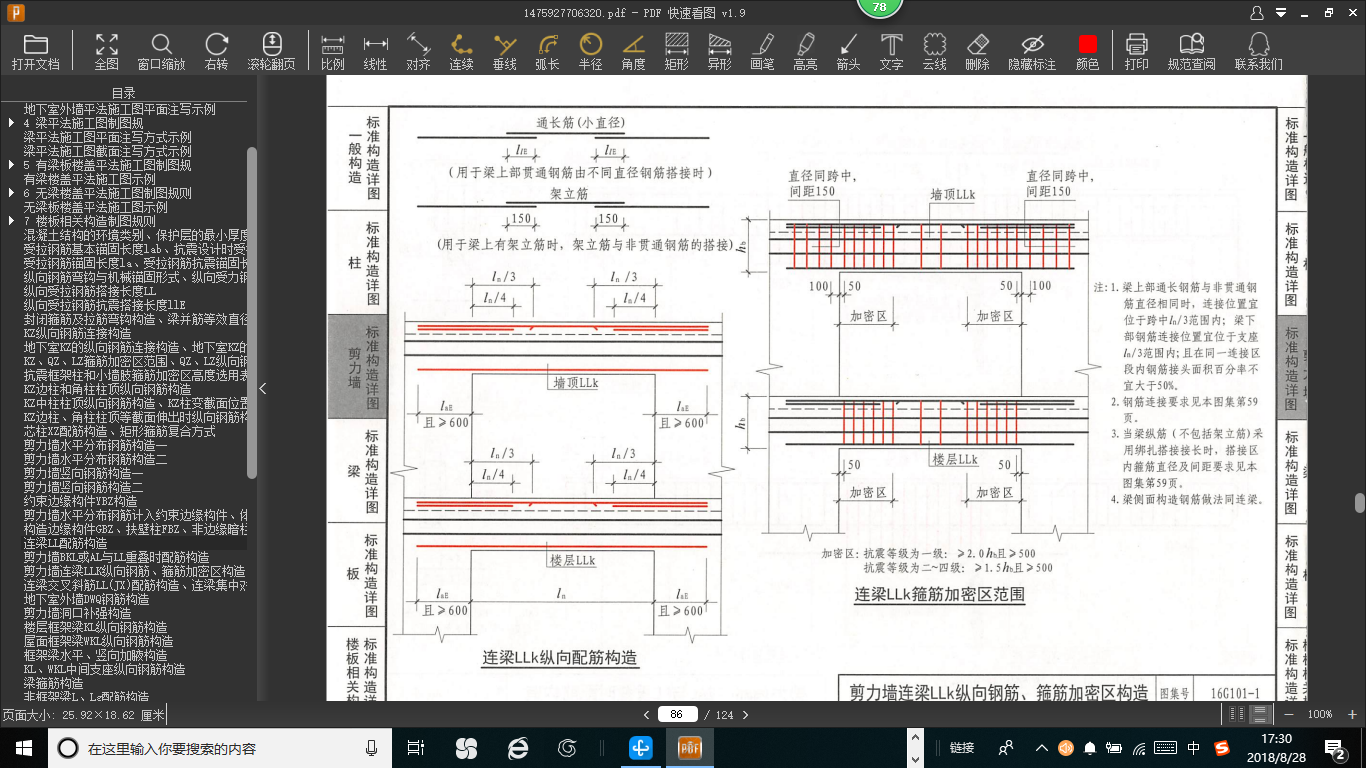Viewport: 1366px width, 768px height.
Task: Go to previous page arrow
Action: 647,715
